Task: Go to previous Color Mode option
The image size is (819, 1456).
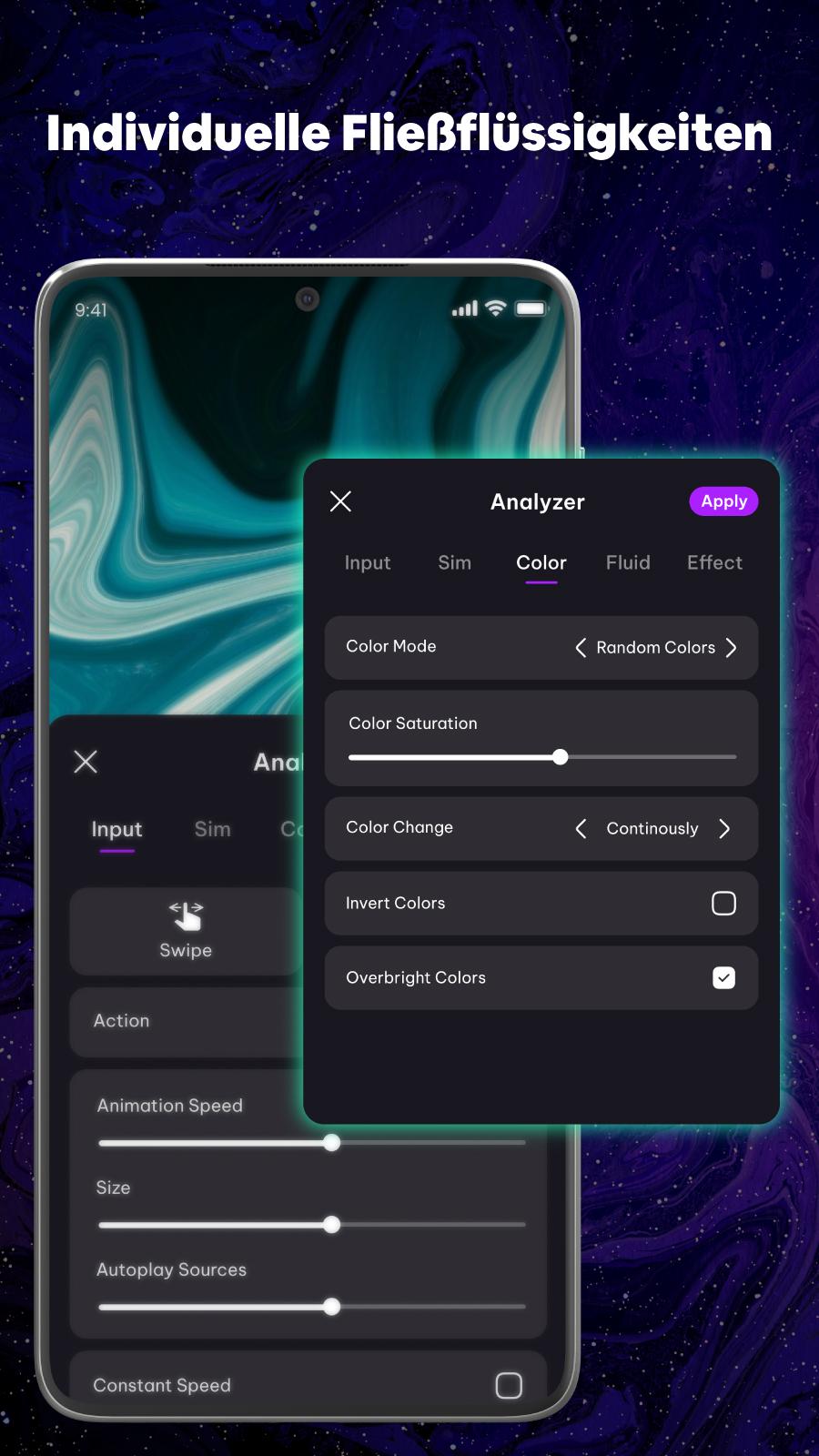Action: [580, 648]
